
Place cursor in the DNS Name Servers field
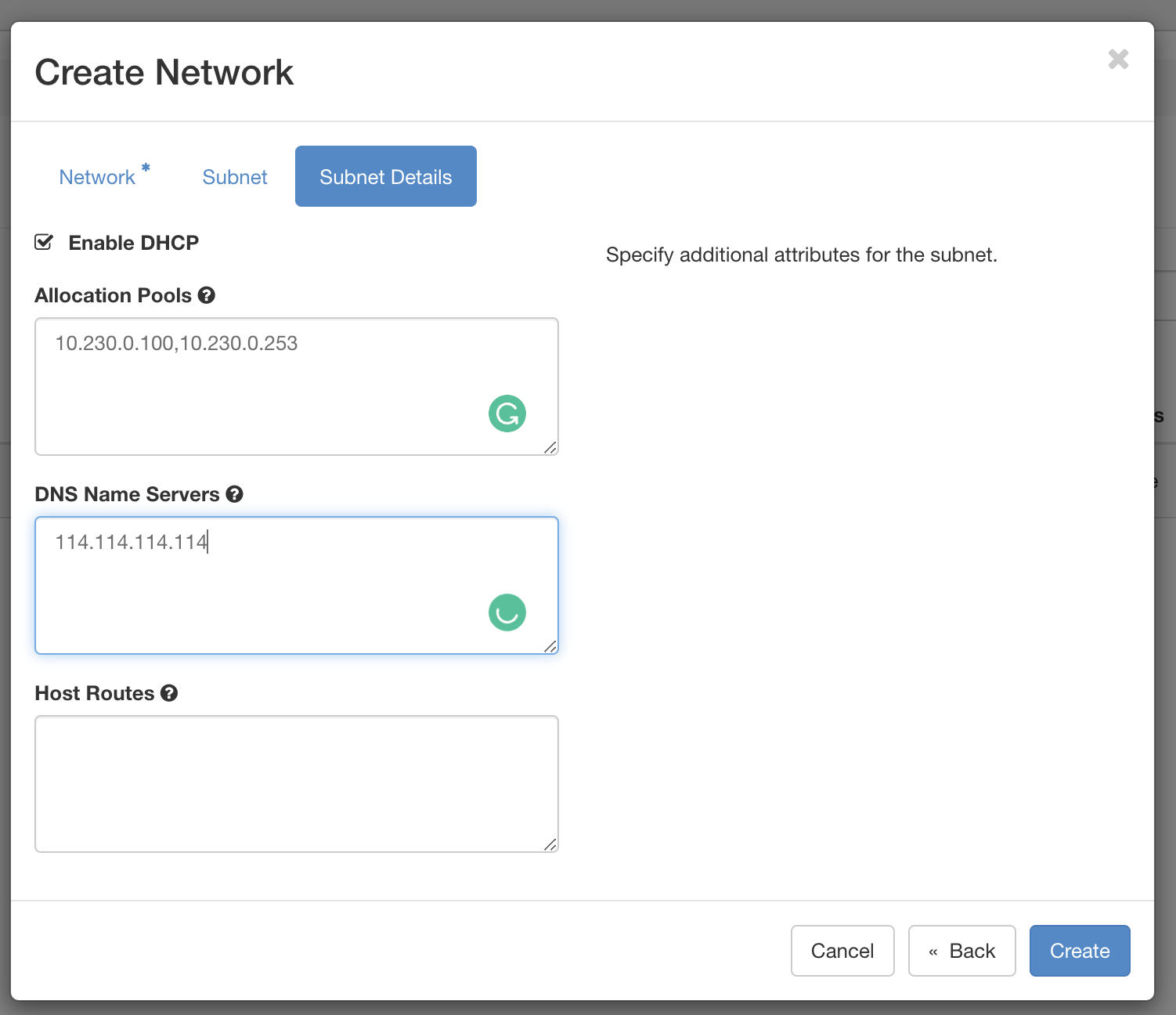(x=296, y=585)
